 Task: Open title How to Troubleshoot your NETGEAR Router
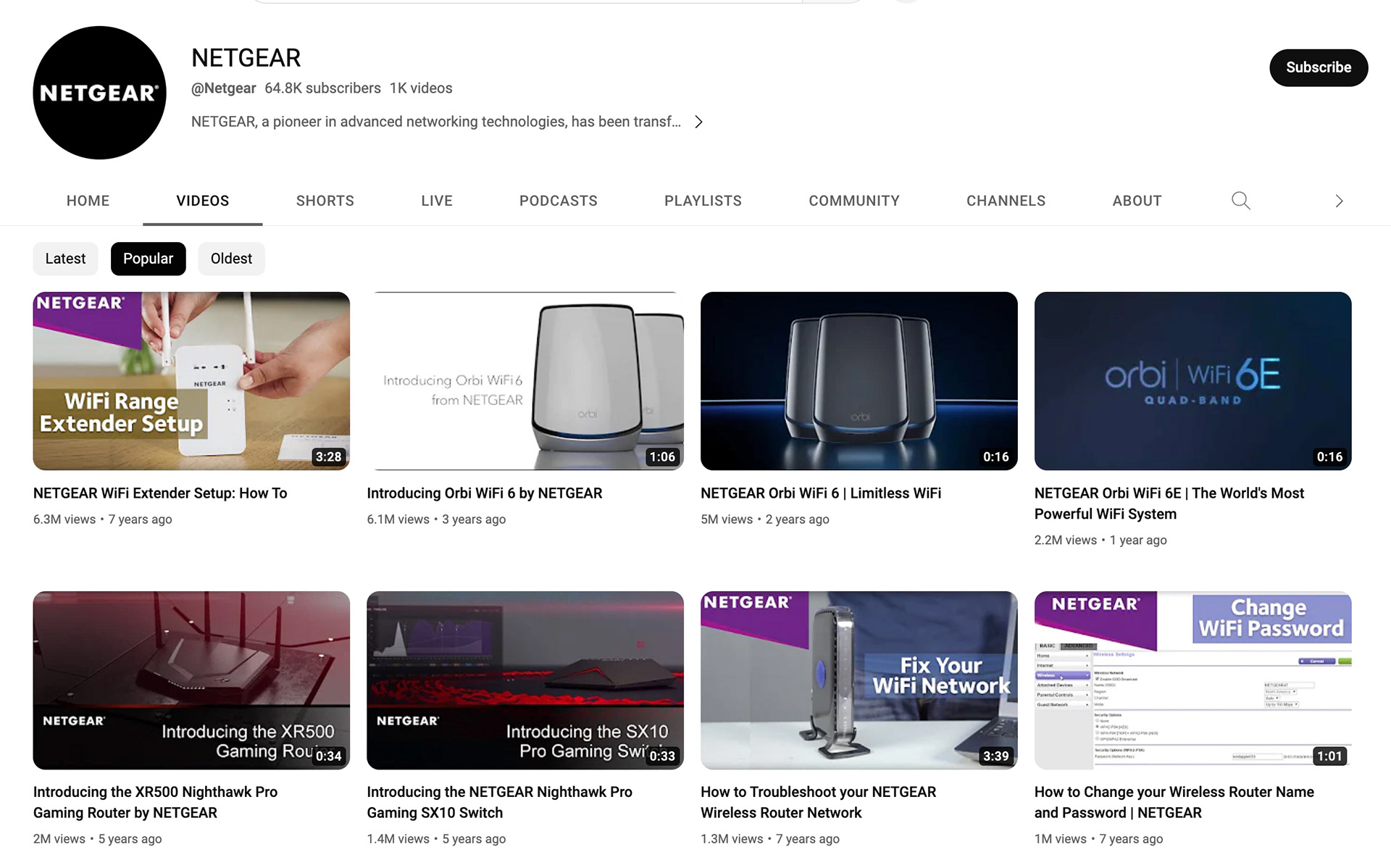coord(819,802)
